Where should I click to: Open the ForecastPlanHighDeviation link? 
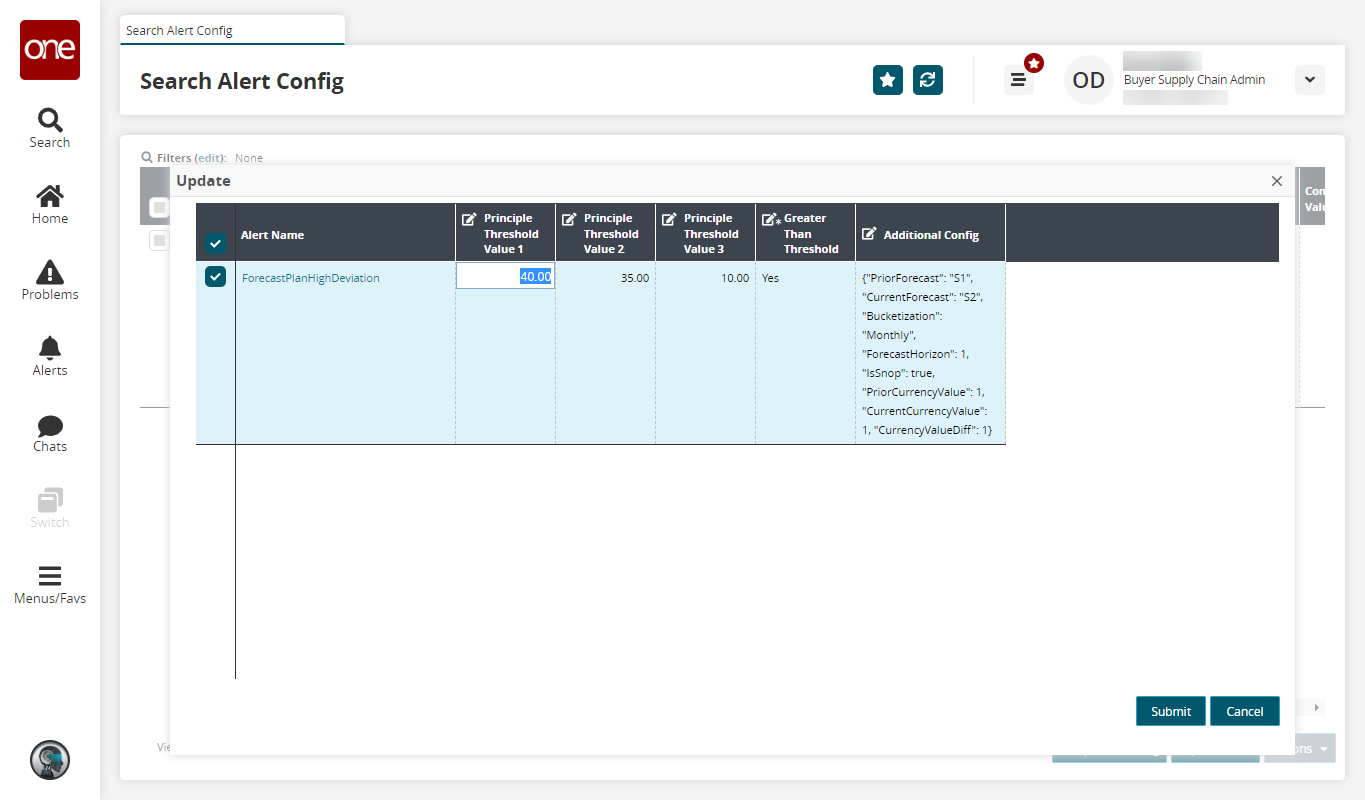(x=311, y=278)
